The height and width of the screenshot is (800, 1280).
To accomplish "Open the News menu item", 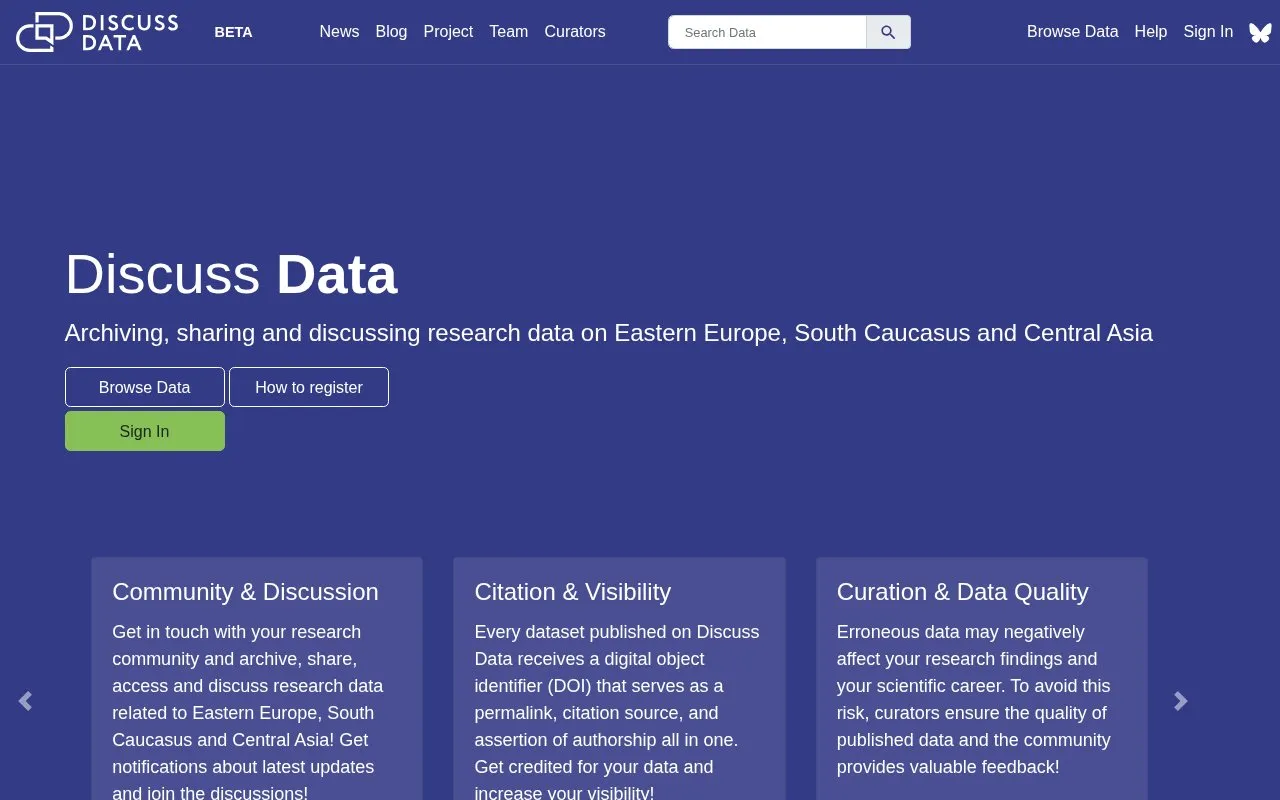I will coord(339,32).
